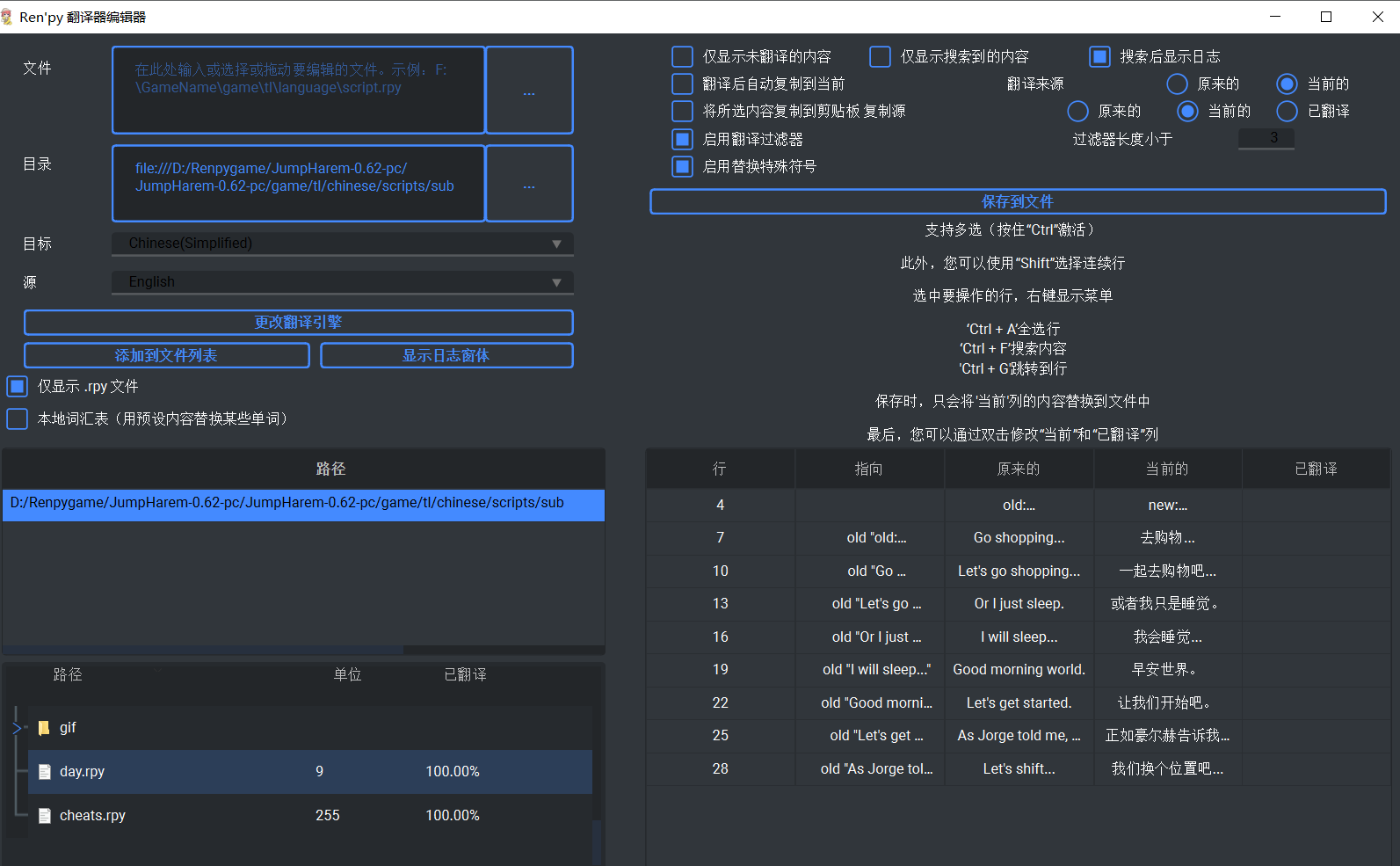
Task: Click the 更改翻译引擎 button
Action: click(x=299, y=323)
